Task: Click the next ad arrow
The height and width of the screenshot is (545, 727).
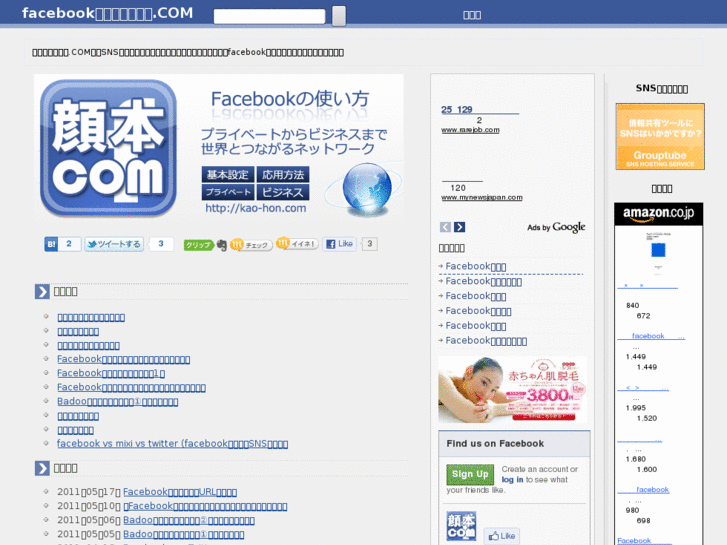Action: (x=459, y=227)
